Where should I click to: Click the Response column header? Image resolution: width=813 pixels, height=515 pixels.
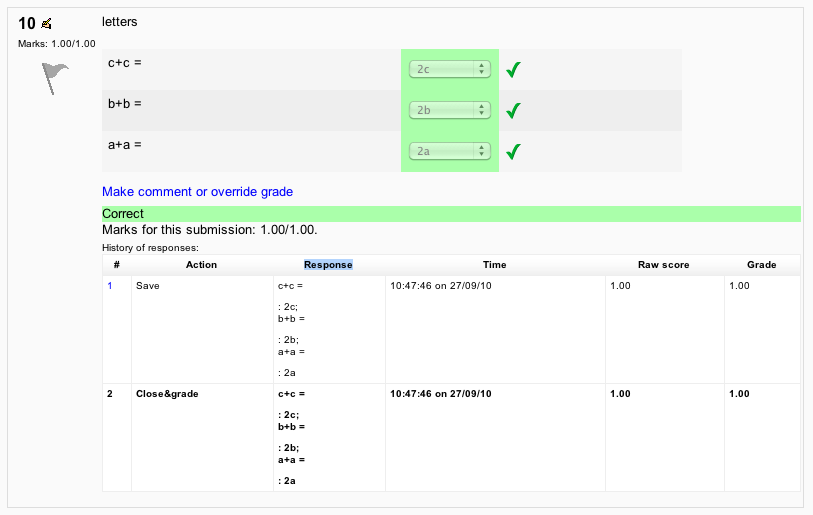pyautogui.click(x=328, y=265)
